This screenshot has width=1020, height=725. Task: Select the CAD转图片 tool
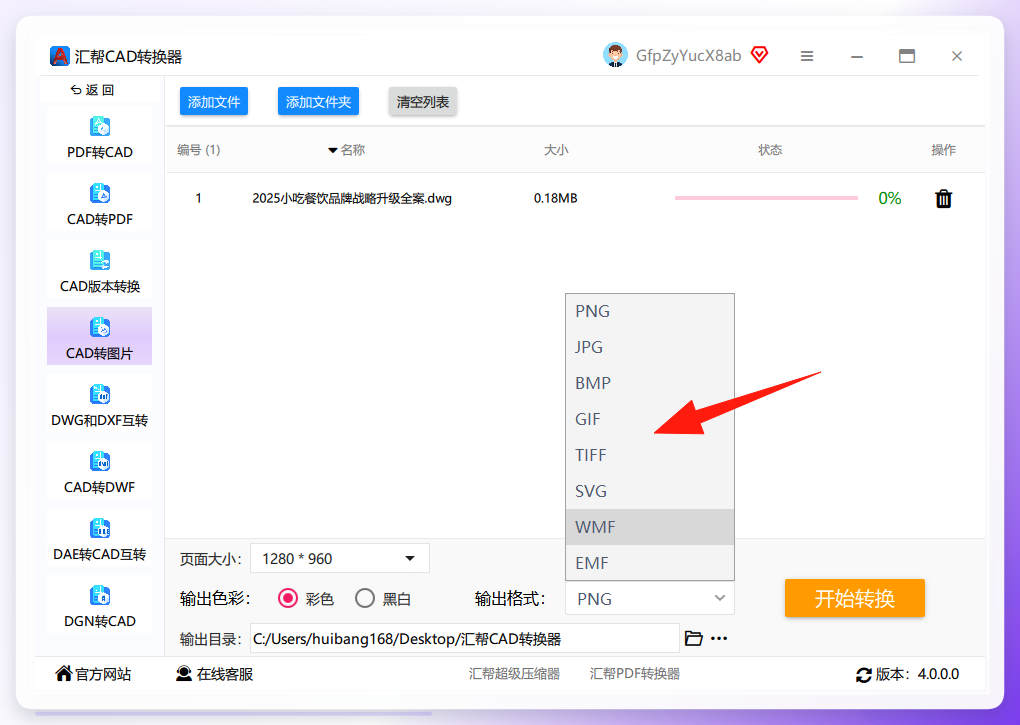(x=100, y=338)
